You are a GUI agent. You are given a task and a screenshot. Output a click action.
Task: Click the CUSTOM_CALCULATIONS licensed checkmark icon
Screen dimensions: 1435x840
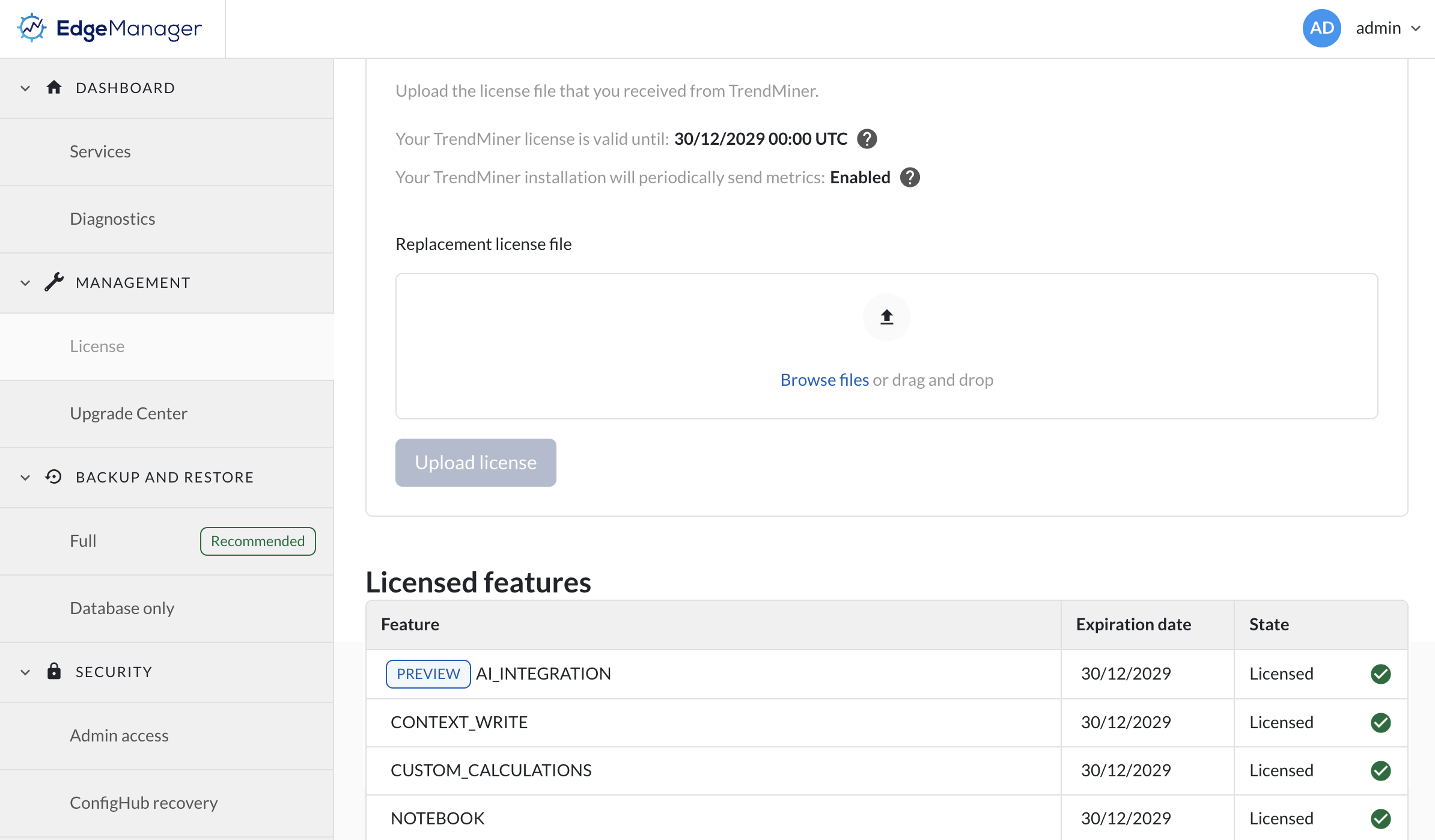(1381, 770)
